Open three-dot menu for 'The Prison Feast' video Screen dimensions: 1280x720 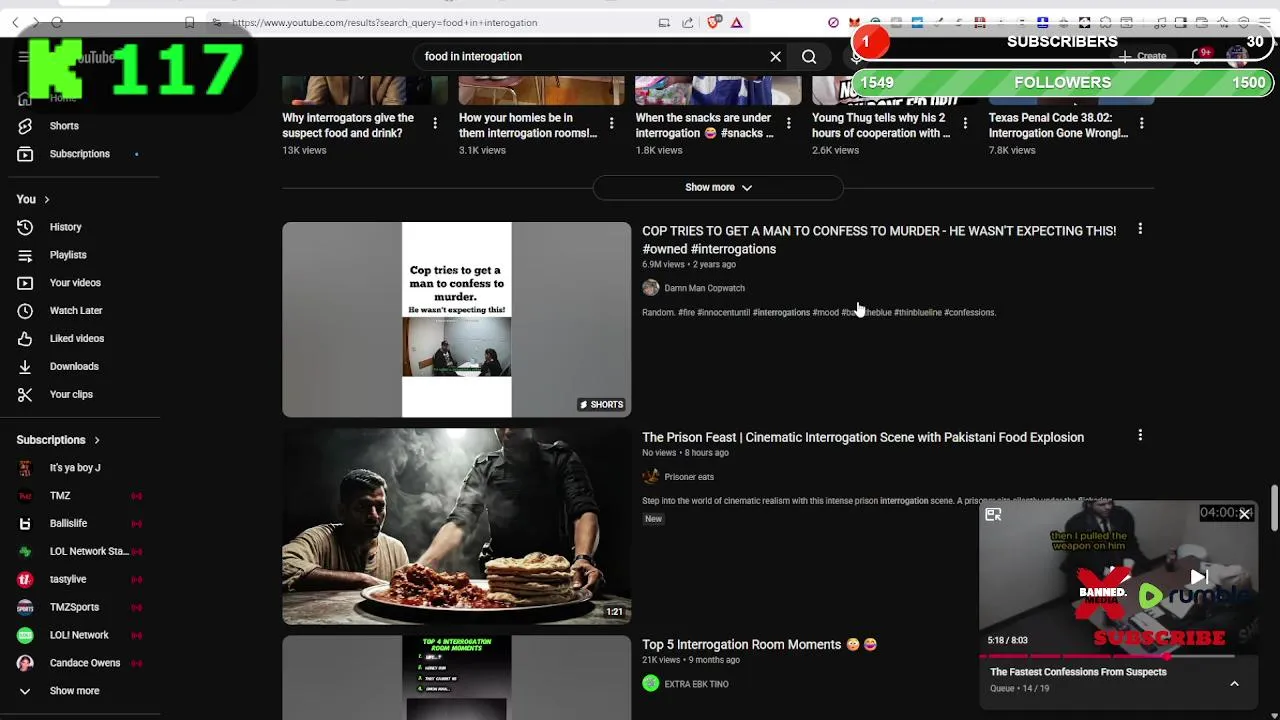(1140, 435)
